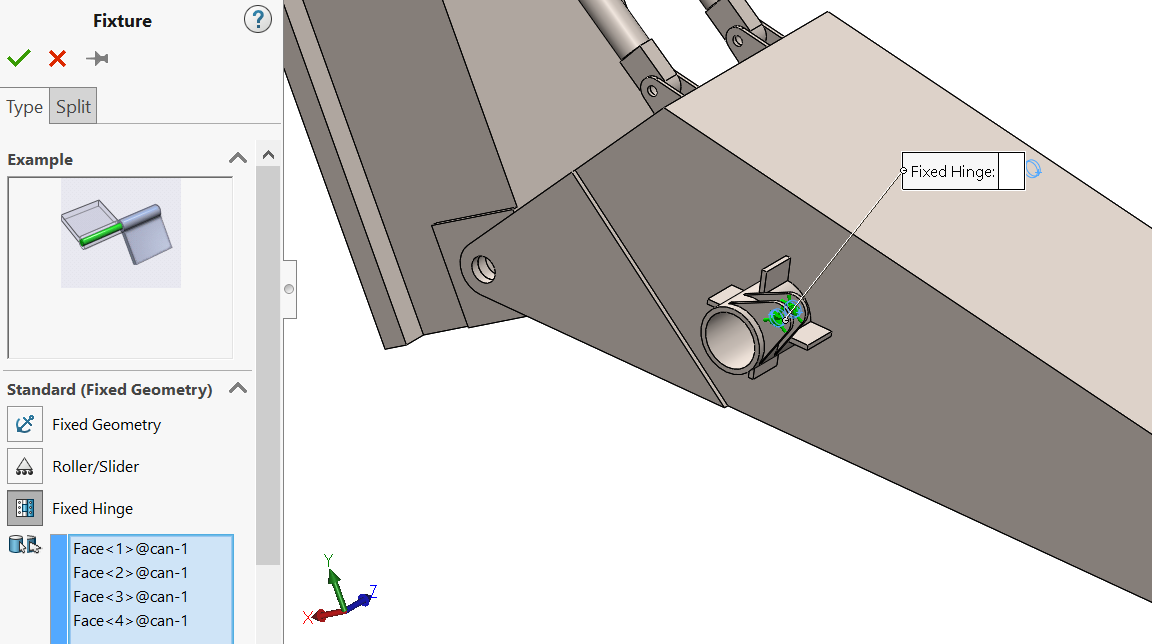The width and height of the screenshot is (1152, 644).
Task: Select the Fixed Geometry fixture icon
Action: 25,424
